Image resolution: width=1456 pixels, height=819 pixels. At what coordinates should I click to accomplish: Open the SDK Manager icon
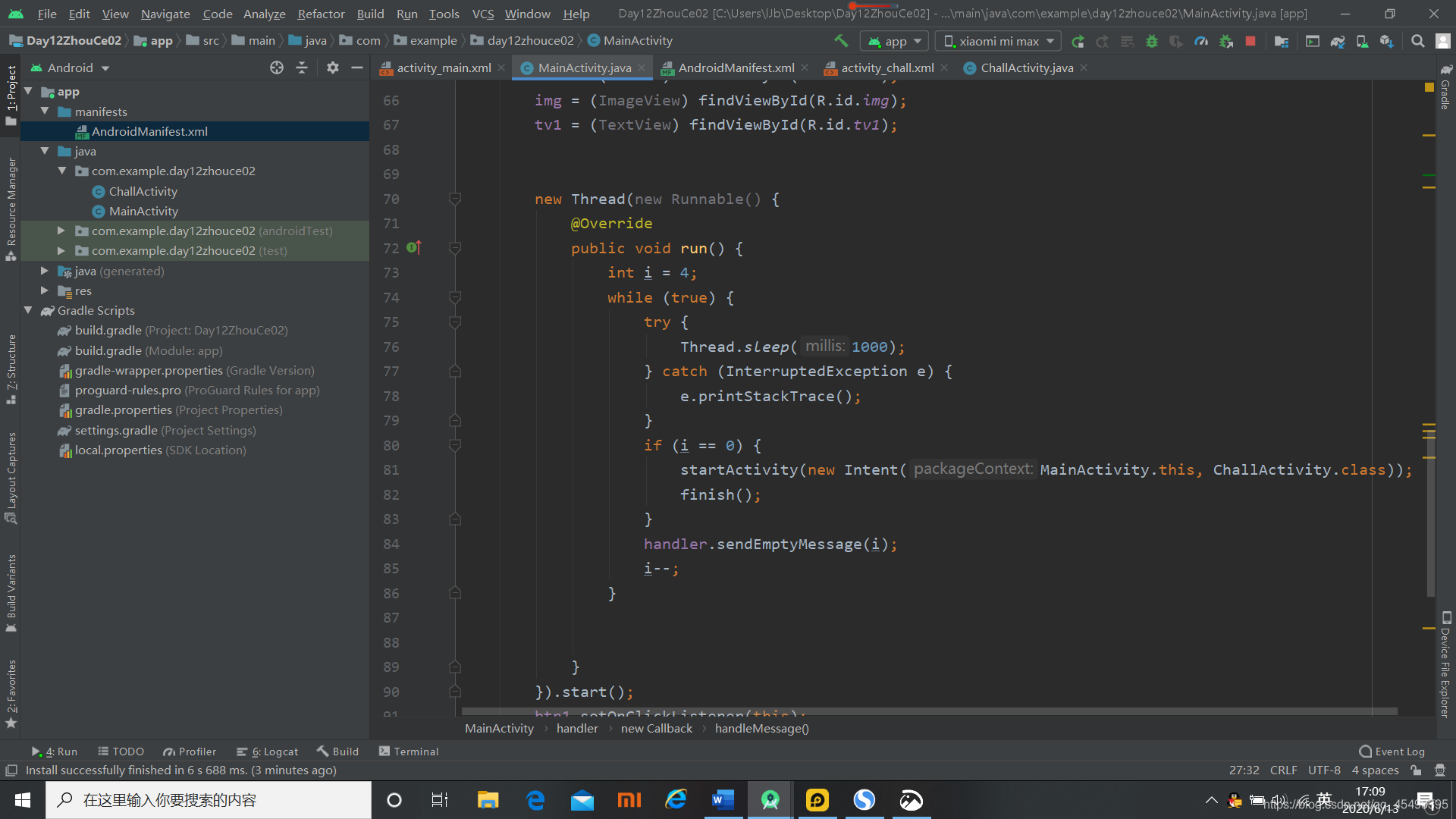1387,41
